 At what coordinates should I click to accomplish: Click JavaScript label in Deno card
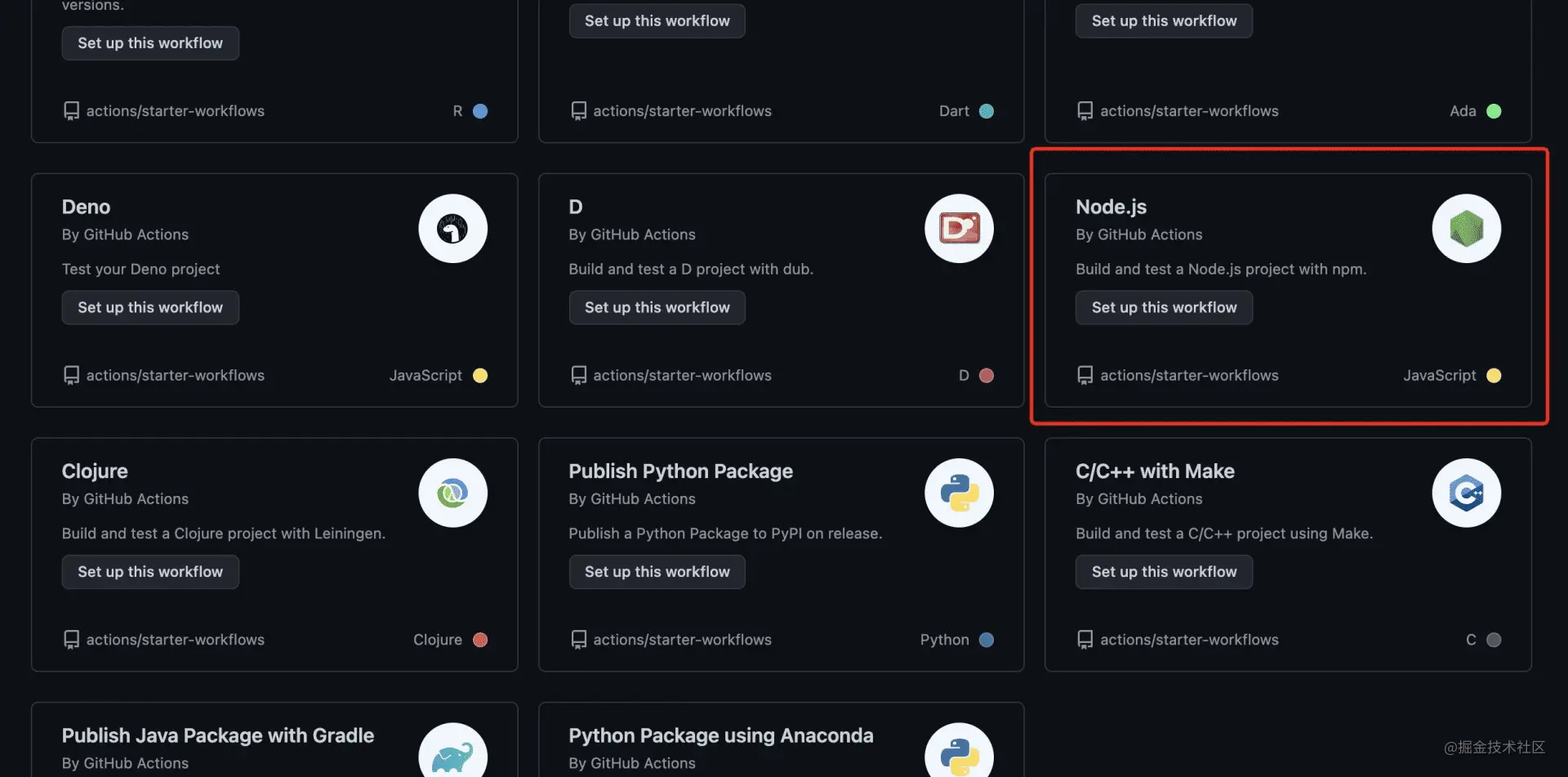[425, 375]
